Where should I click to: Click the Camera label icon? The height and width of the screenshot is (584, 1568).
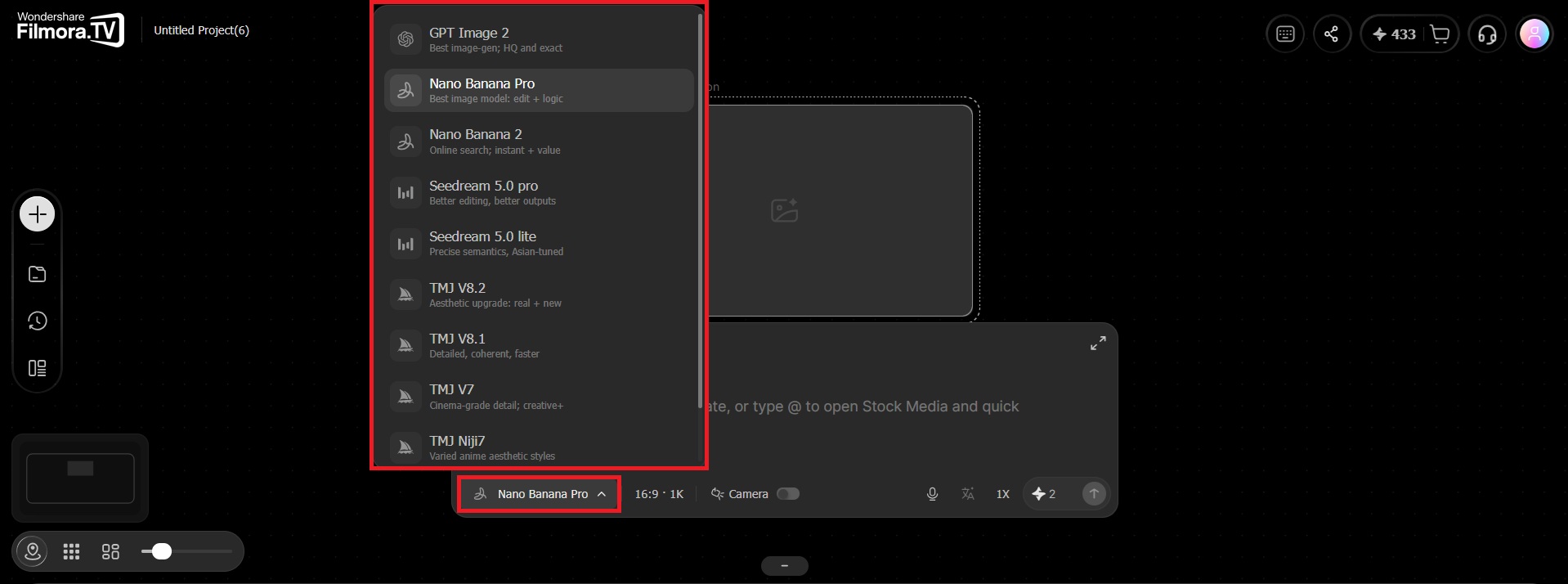[717, 494]
